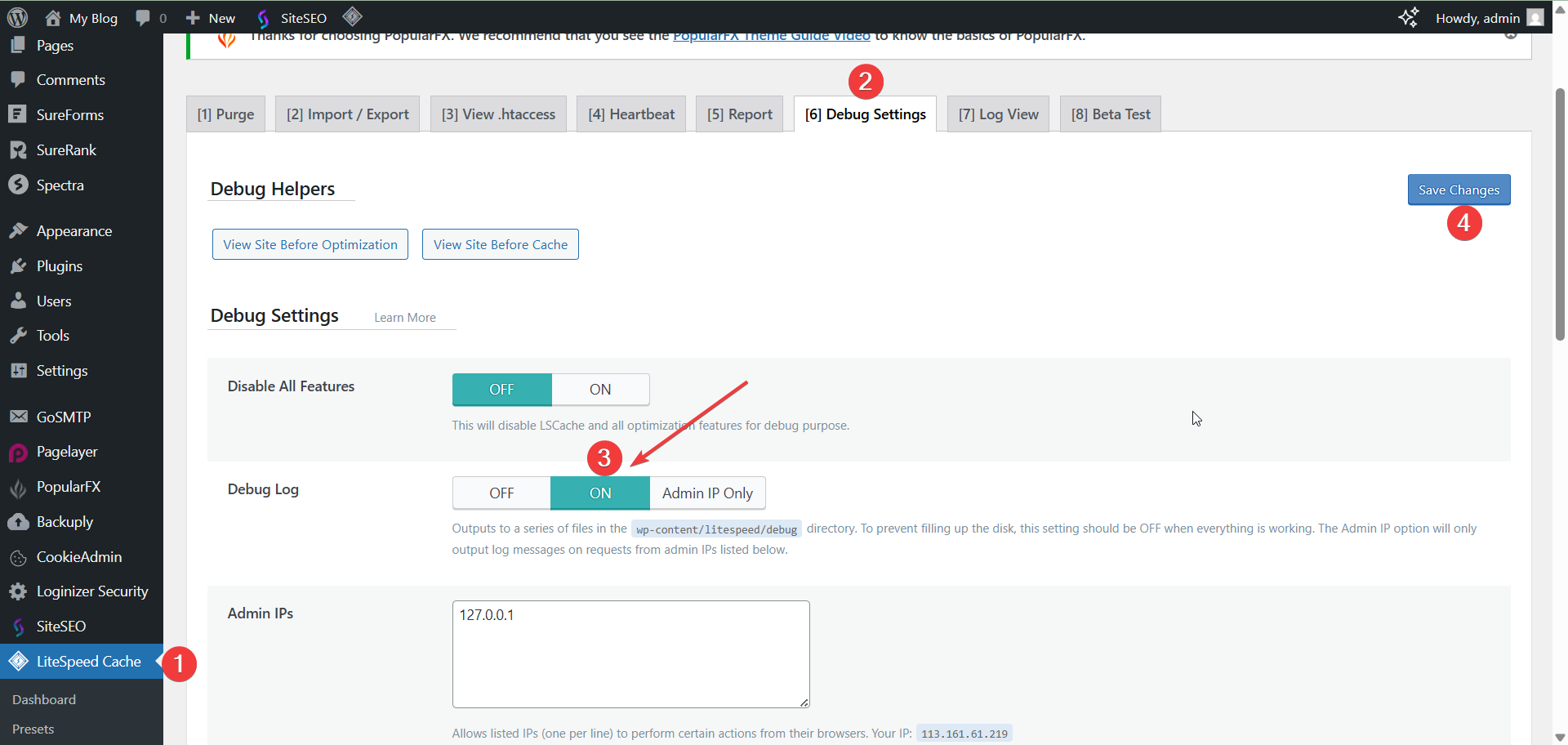Open Settings sliders icon
Image resolution: width=1568 pixels, height=745 pixels.
tap(18, 371)
